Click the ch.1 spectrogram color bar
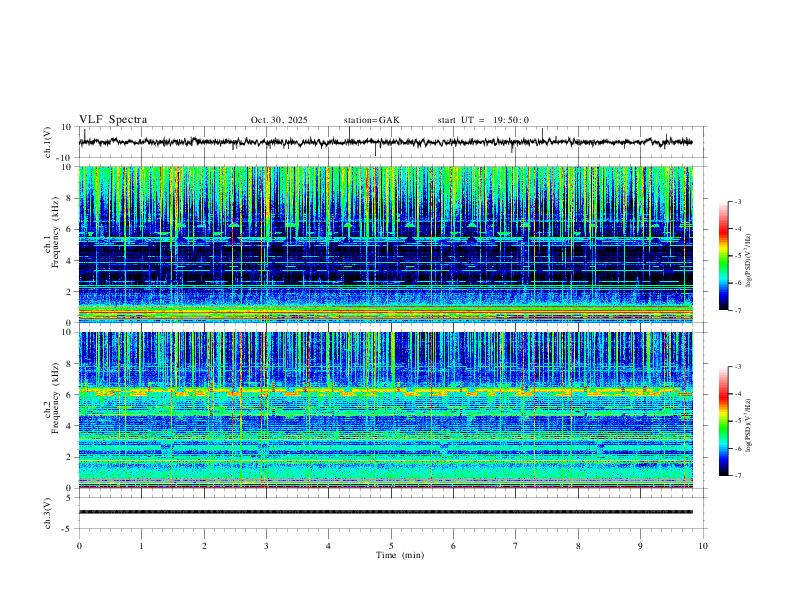This screenshot has width=792, height=612. coord(723,255)
